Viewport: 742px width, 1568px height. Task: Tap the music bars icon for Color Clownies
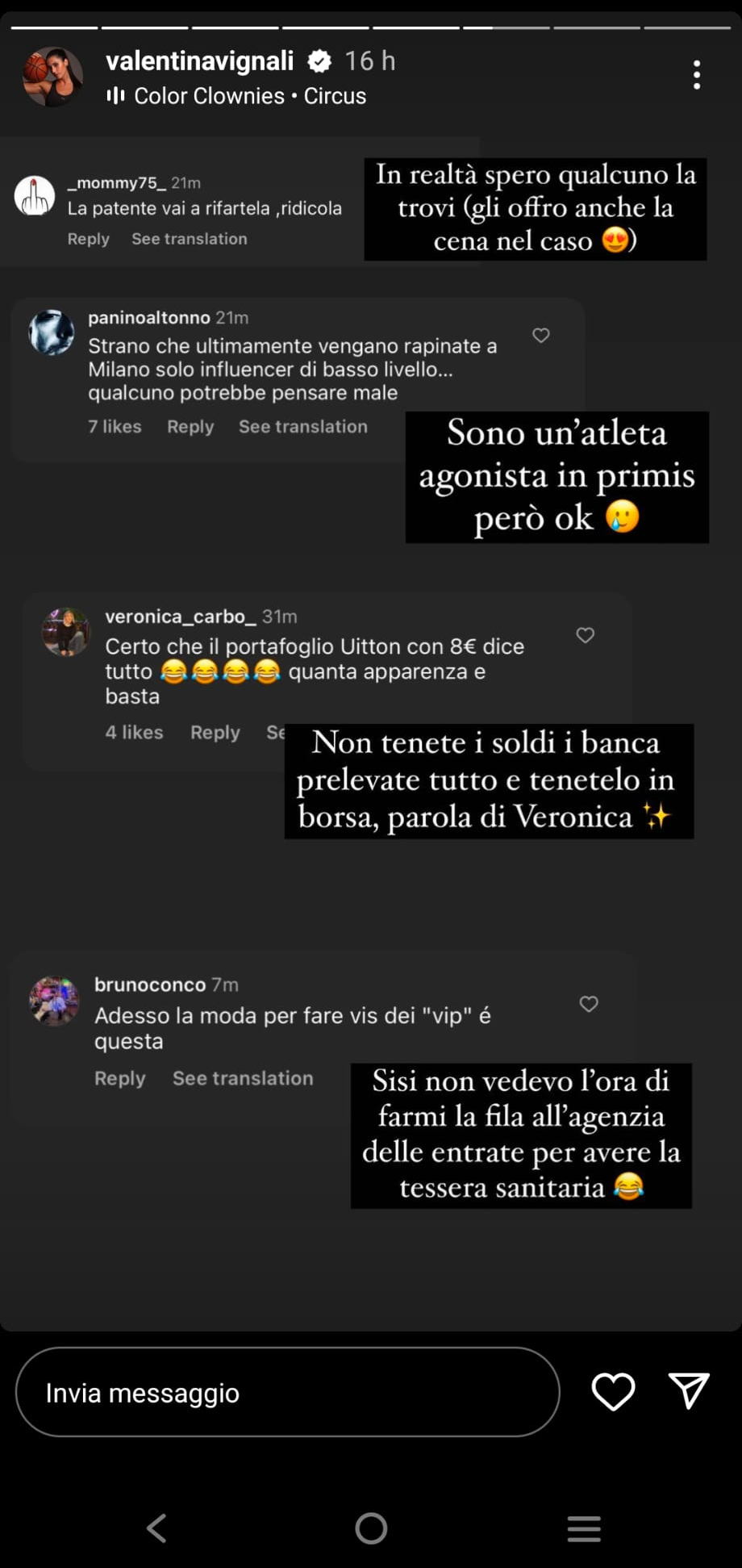(115, 96)
